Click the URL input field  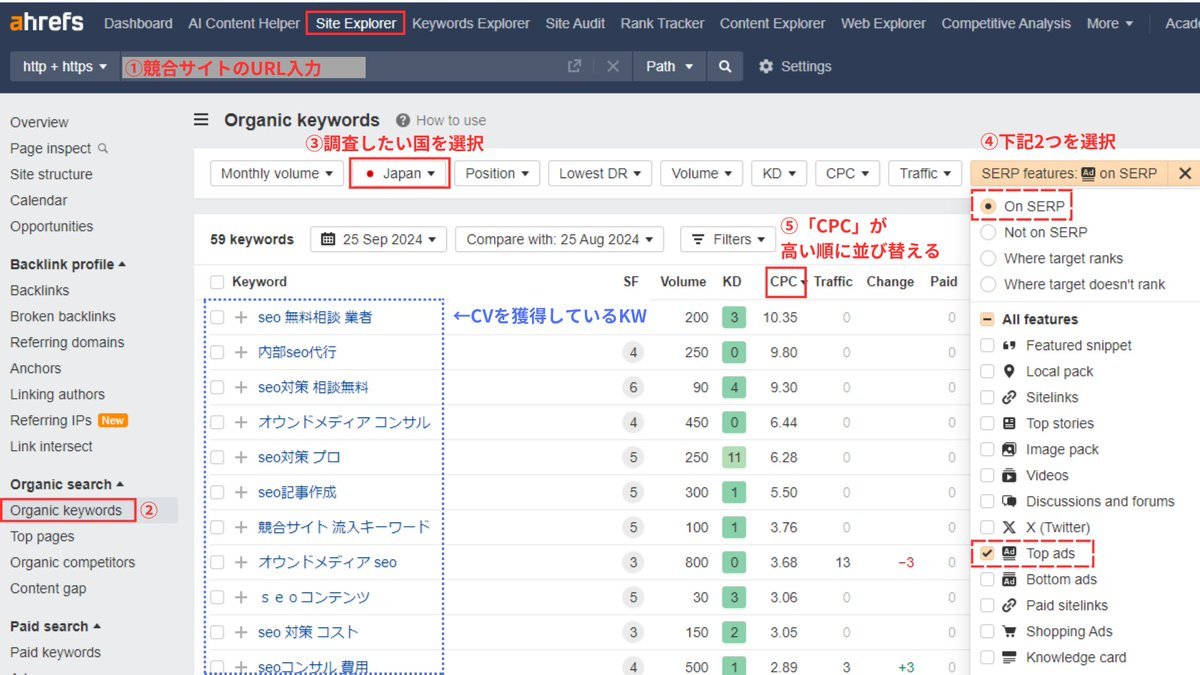point(341,66)
